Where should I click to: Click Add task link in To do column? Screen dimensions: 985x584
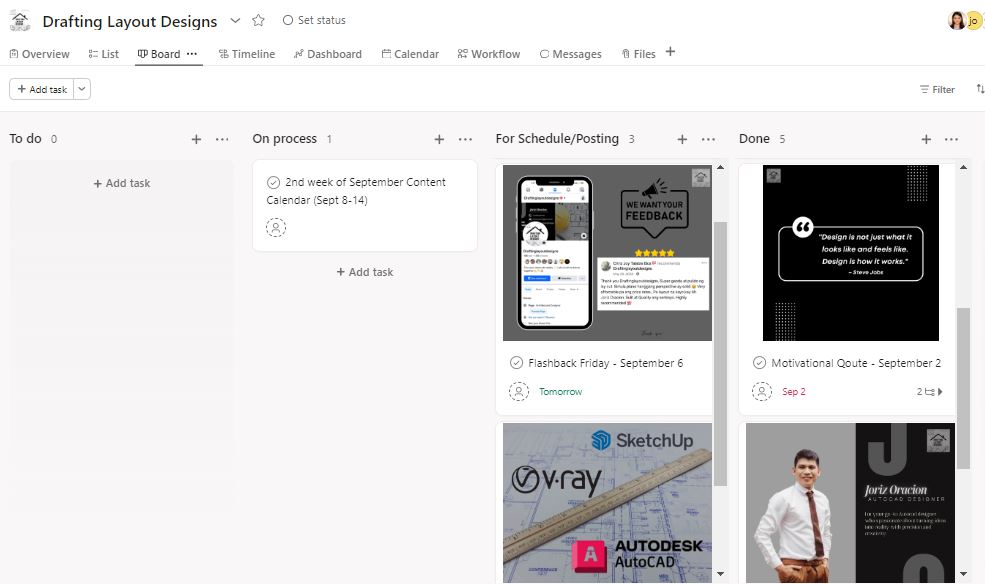[x=122, y=183]
